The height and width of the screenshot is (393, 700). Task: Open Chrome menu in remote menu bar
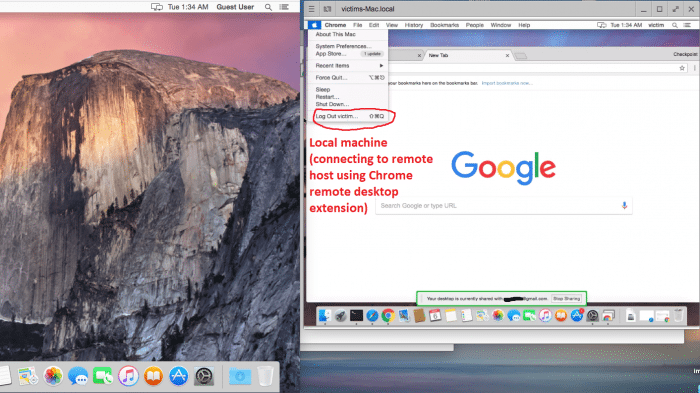coord(335,25)
